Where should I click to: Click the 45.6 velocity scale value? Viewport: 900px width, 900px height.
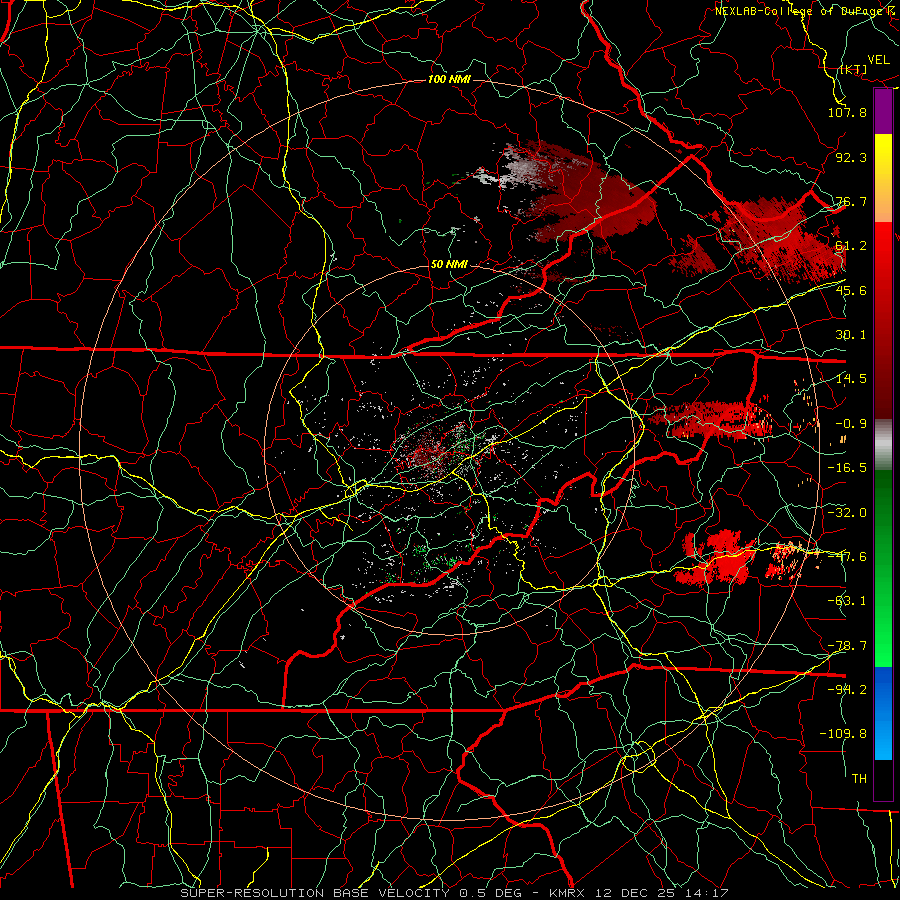click(851, 290)
